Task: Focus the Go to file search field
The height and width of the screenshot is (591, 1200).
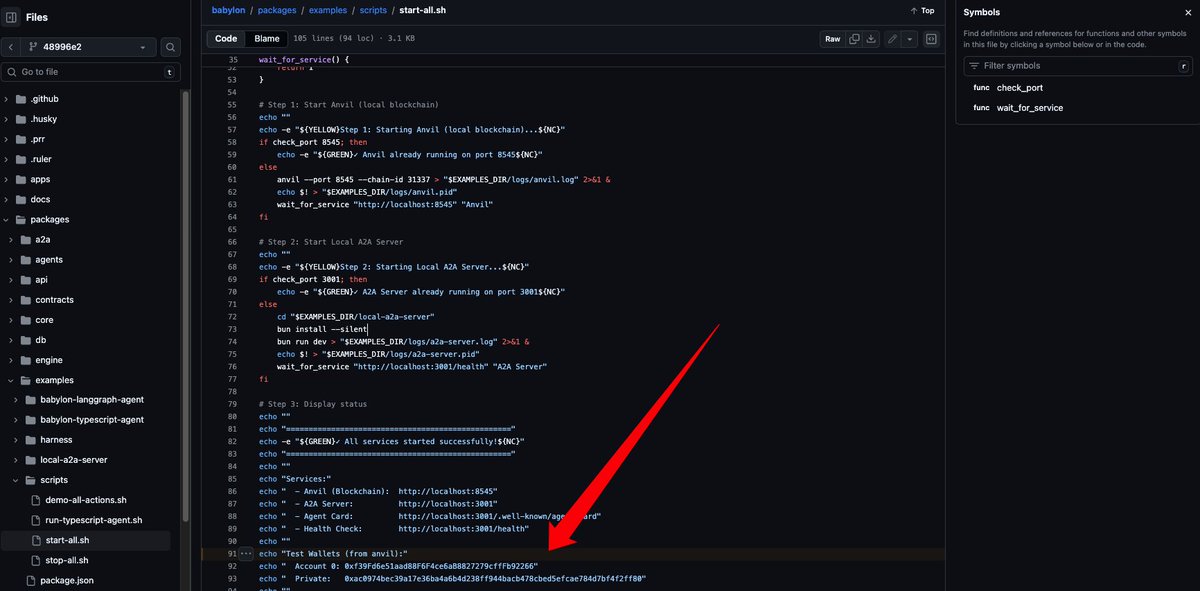Action: point(93,72)
